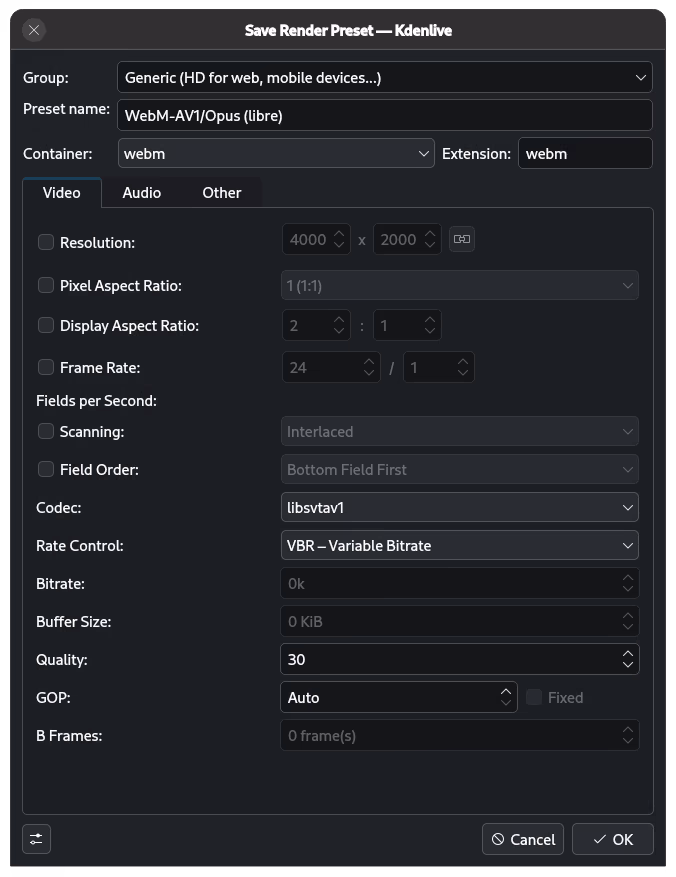676x877 pixels.
Task: Toggle the Pixel Aspect Ratio checkbox
Action: (x=46, y=285)
